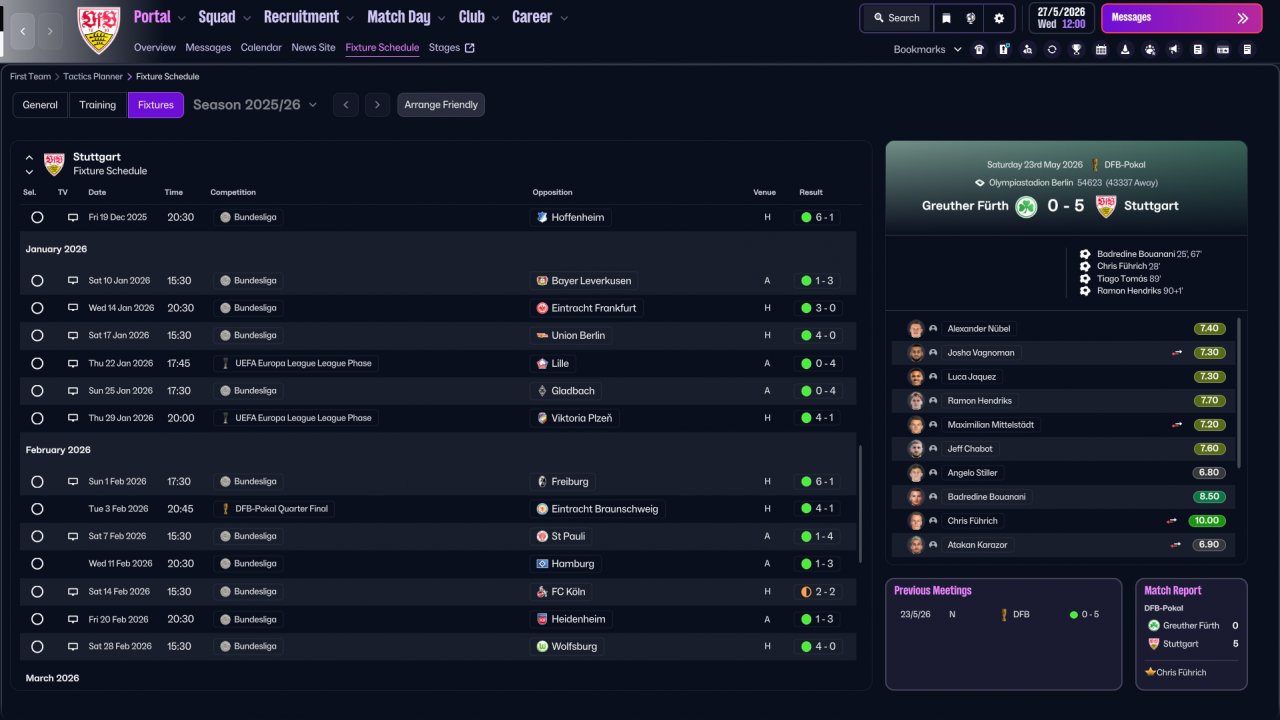Click the TV icon for Bayer Leverkusen fixture
This screenshot has width=1280, height=720.
[73, 281]
